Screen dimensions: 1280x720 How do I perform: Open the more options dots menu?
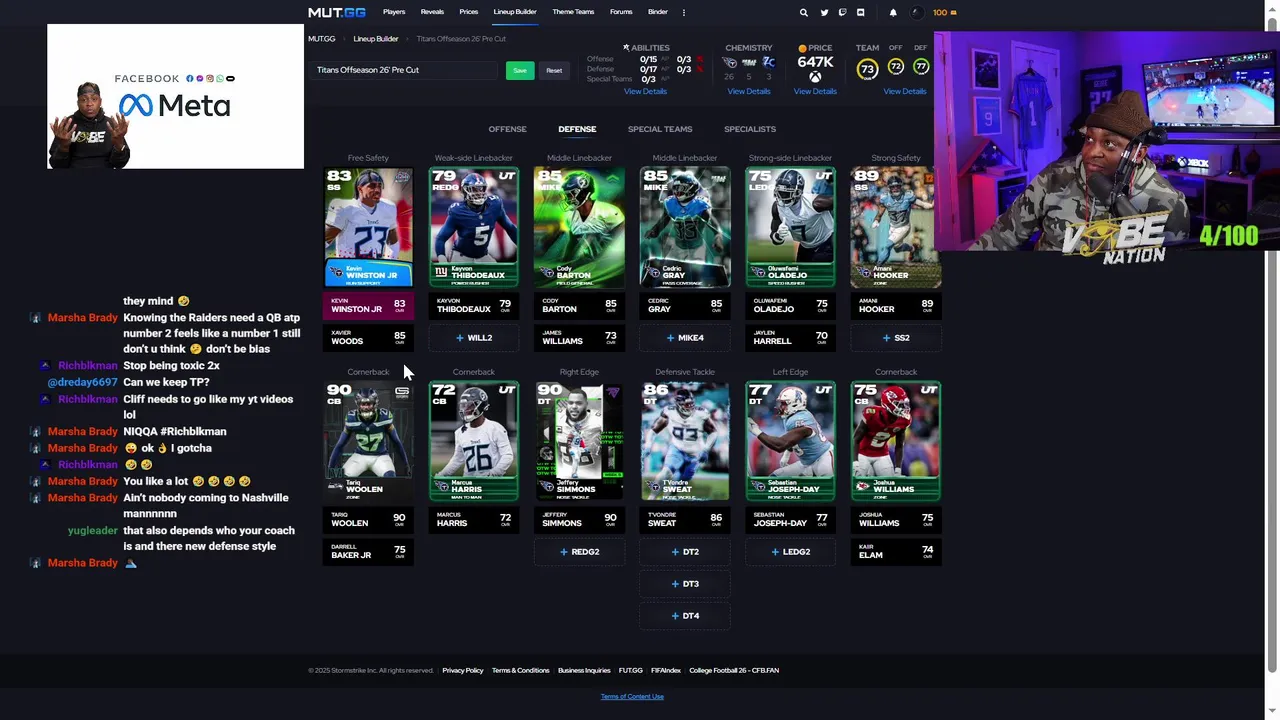point(684,12)
